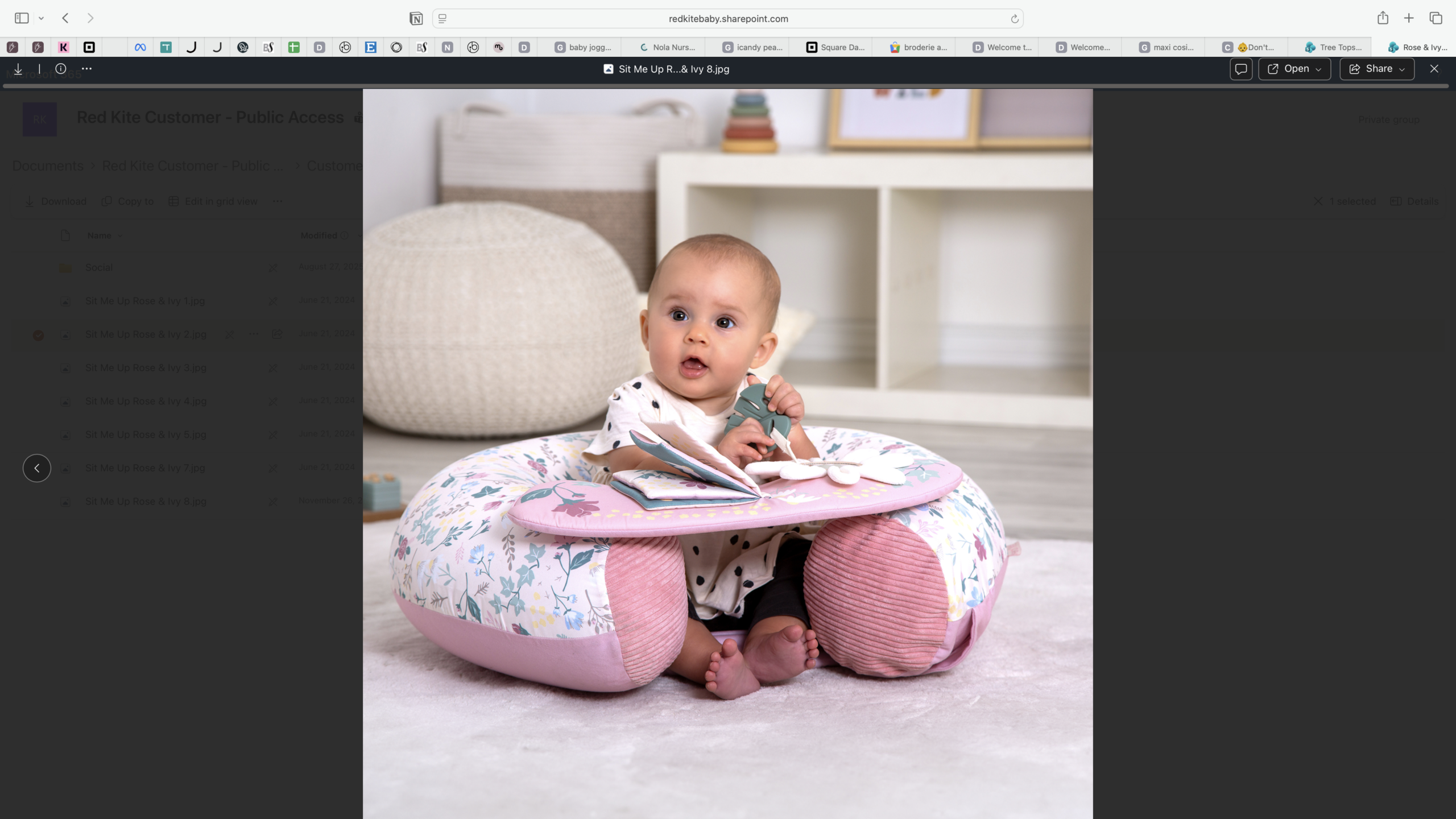Switch to the teal T pinned tab

166,47
